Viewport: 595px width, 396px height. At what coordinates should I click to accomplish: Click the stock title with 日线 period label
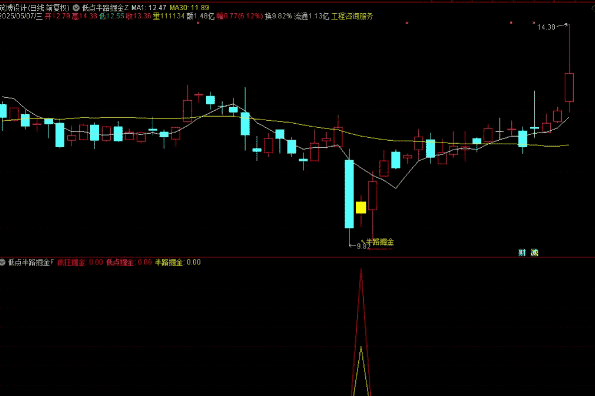point(34,8)
